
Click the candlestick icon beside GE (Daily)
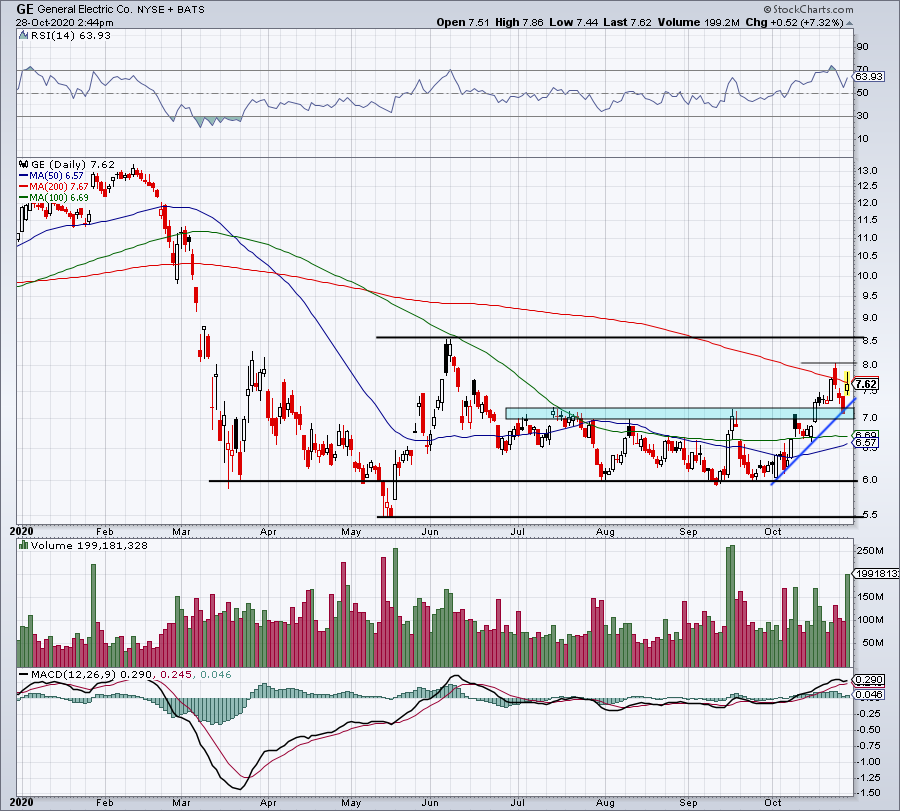click(x=24, y=164)
